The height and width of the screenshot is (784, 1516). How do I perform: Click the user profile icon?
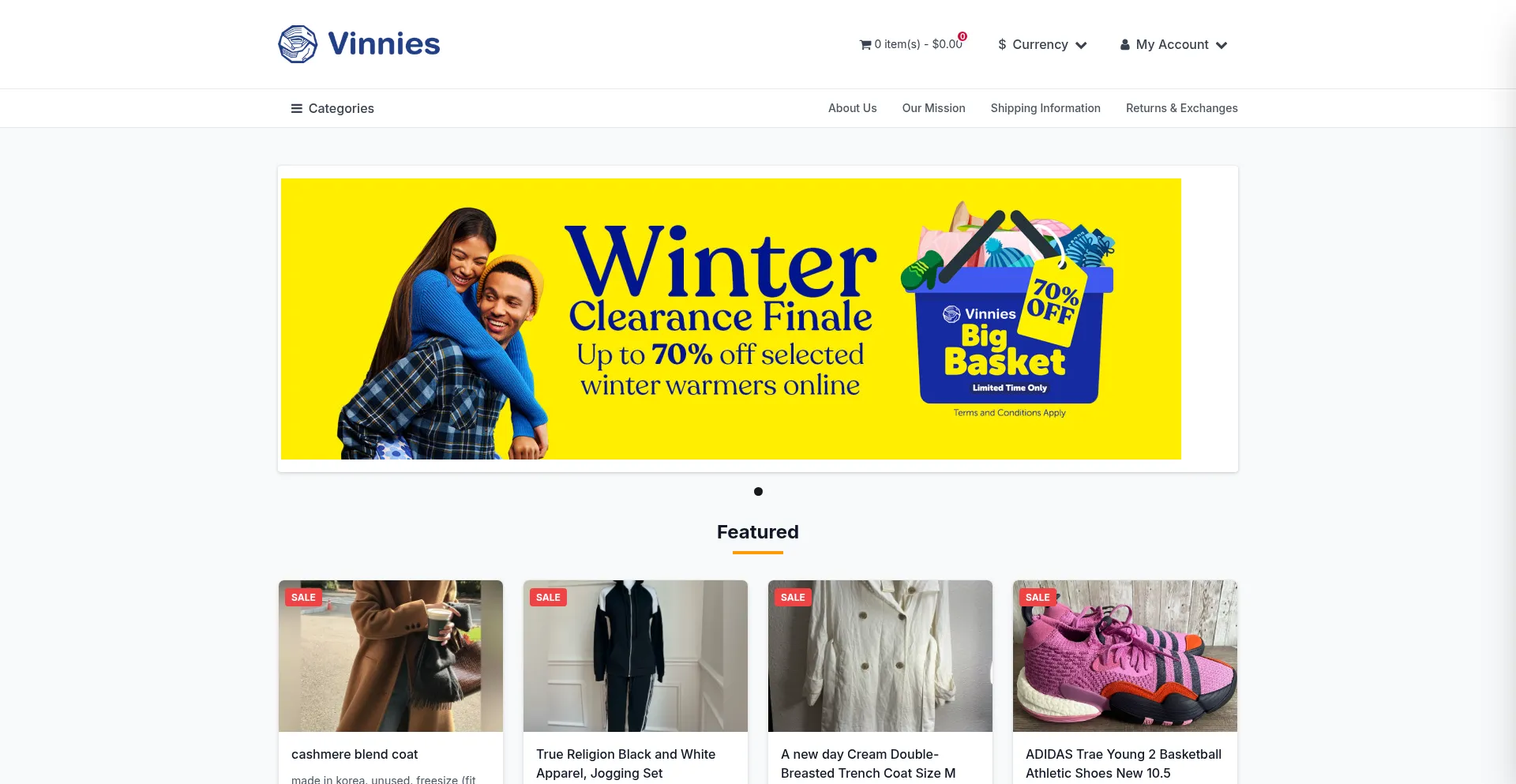click(x=1125, y=45)
